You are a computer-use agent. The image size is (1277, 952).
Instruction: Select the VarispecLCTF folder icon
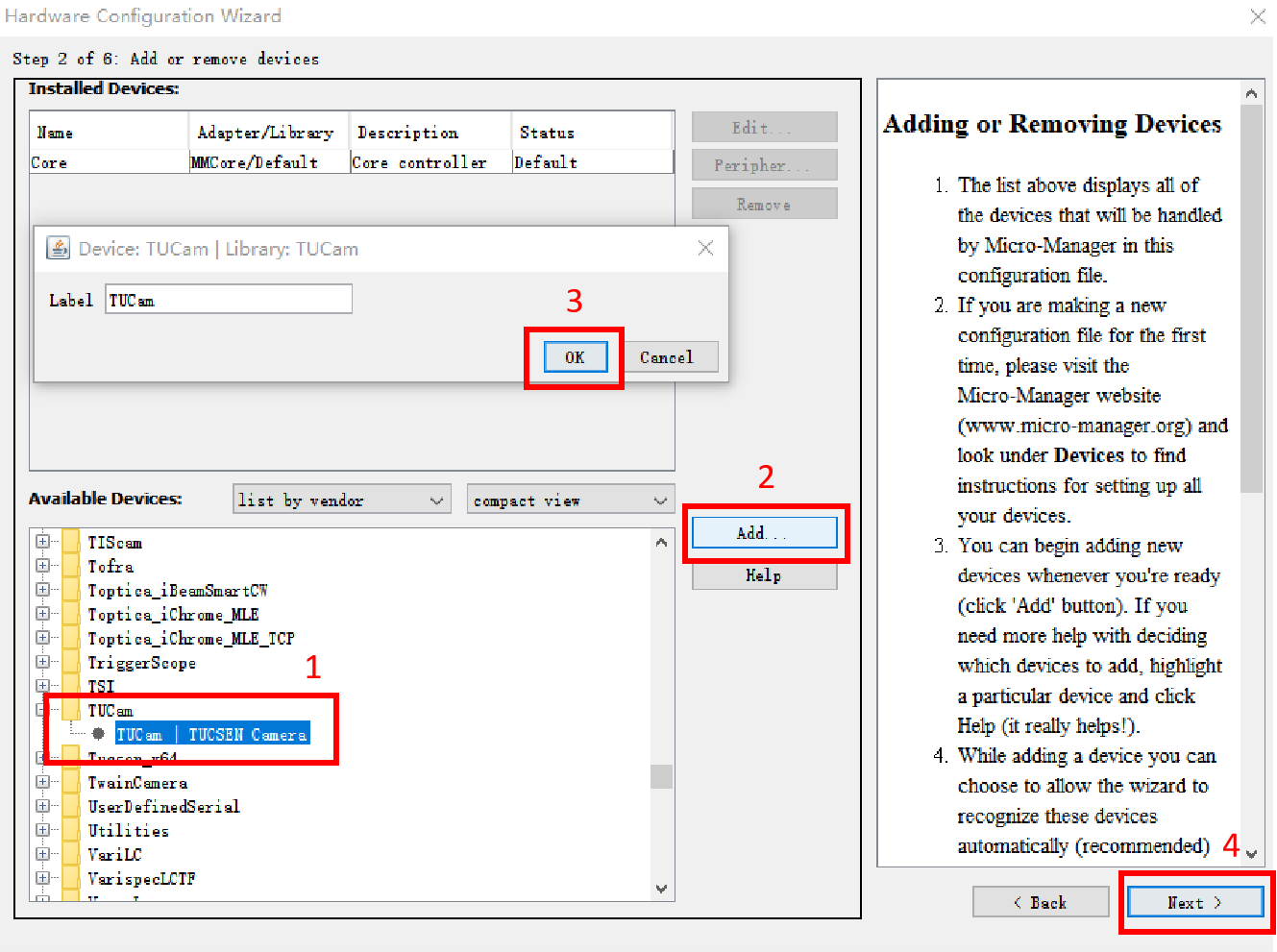(71, 878)
